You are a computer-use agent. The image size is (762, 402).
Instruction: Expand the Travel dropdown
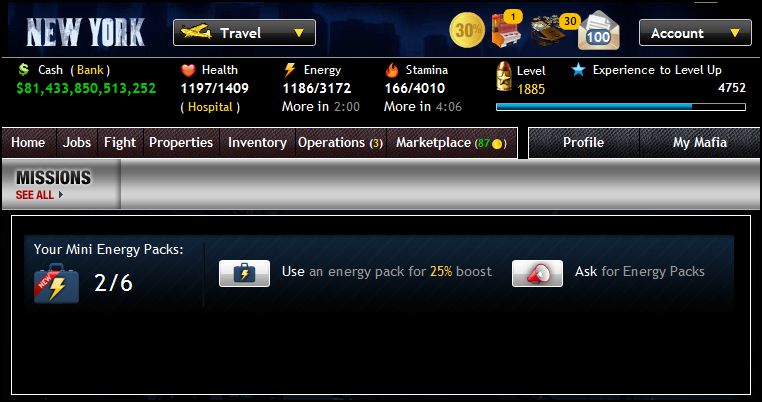point(244,33)
